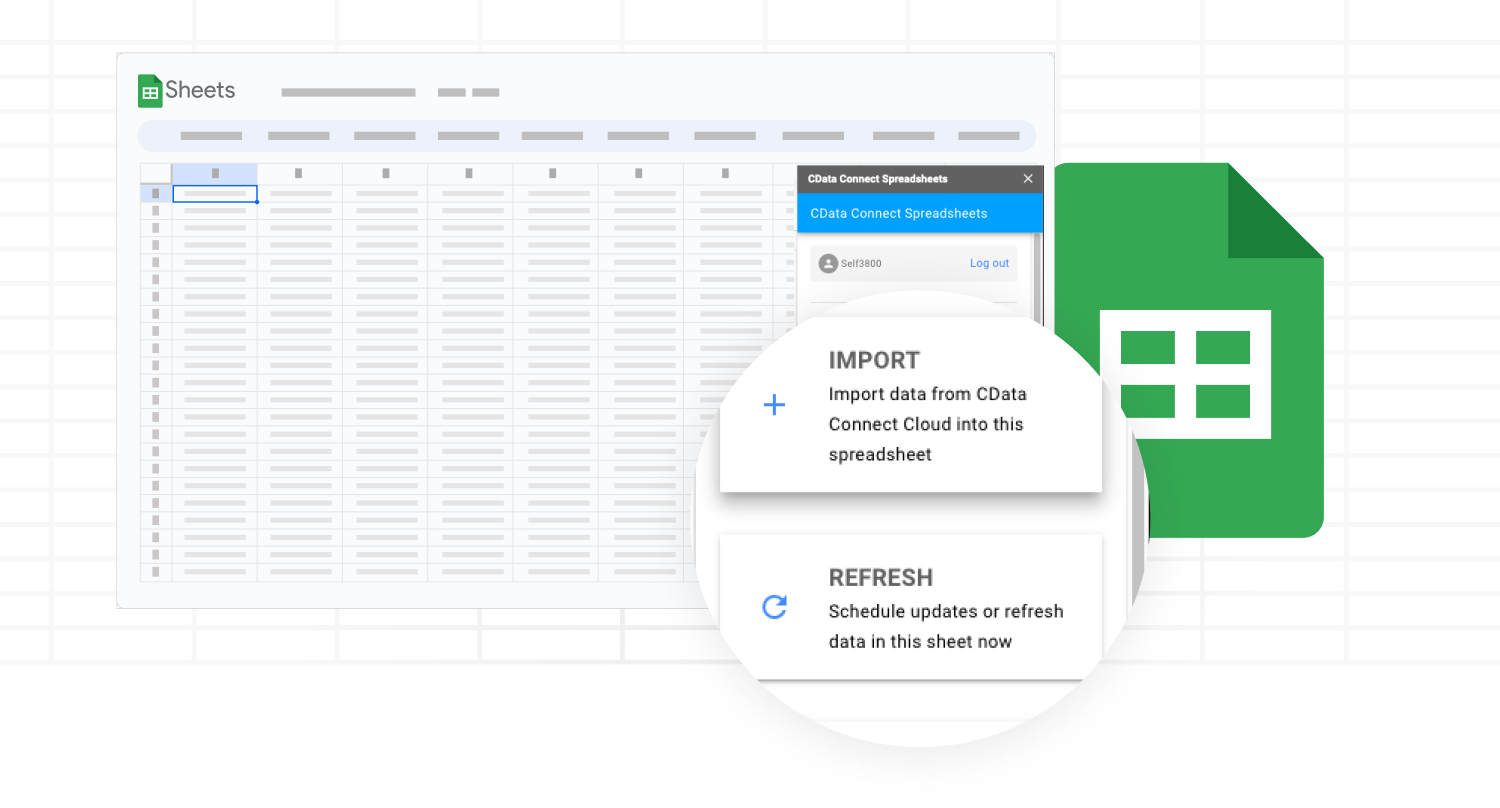Select the highlighted cell A1

214,193
